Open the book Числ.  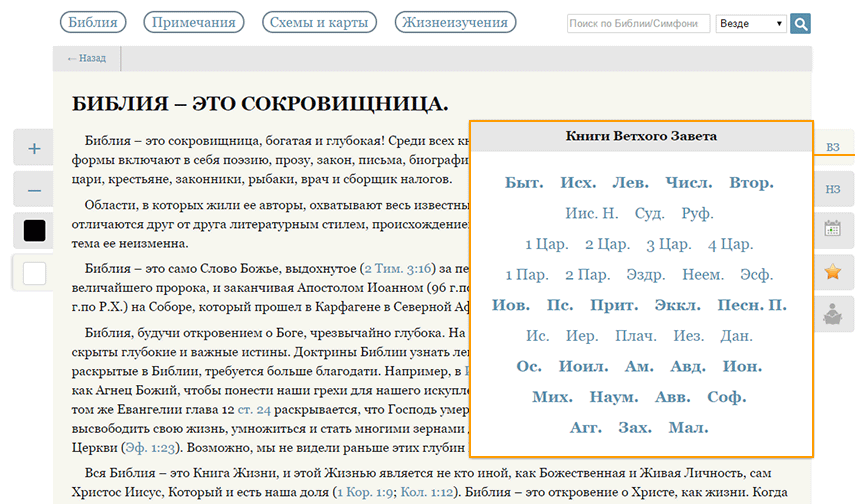(x=688, y=183)
